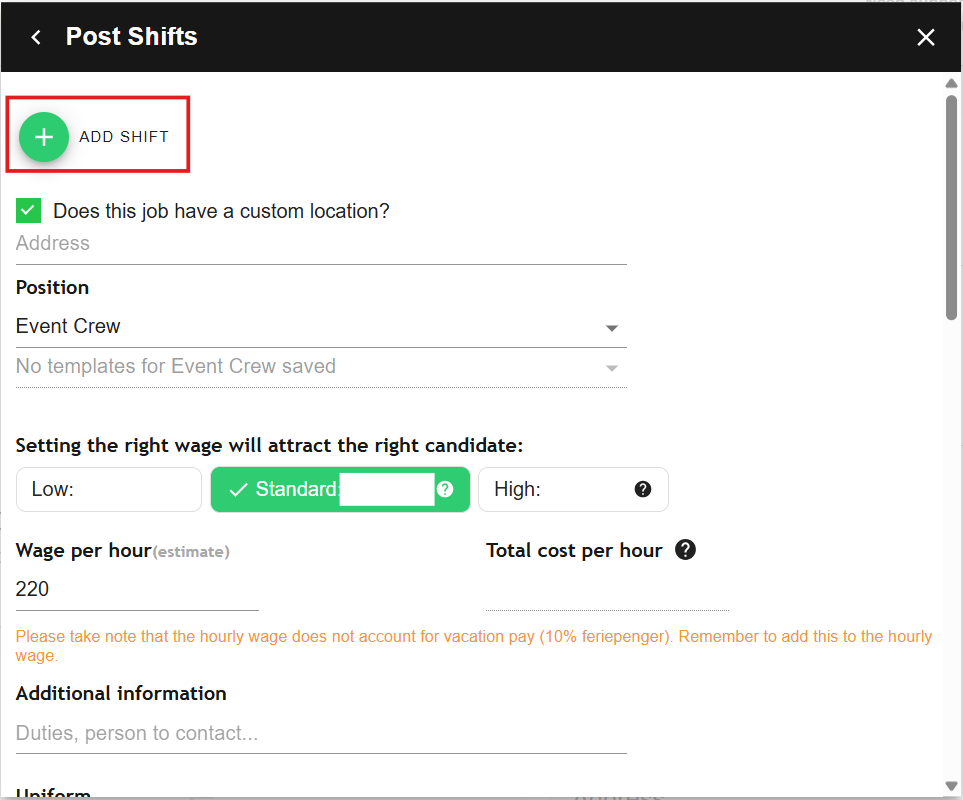Click the scrollbar down arrow
This screenshot has height=800, width=963.
coord(952,786)
